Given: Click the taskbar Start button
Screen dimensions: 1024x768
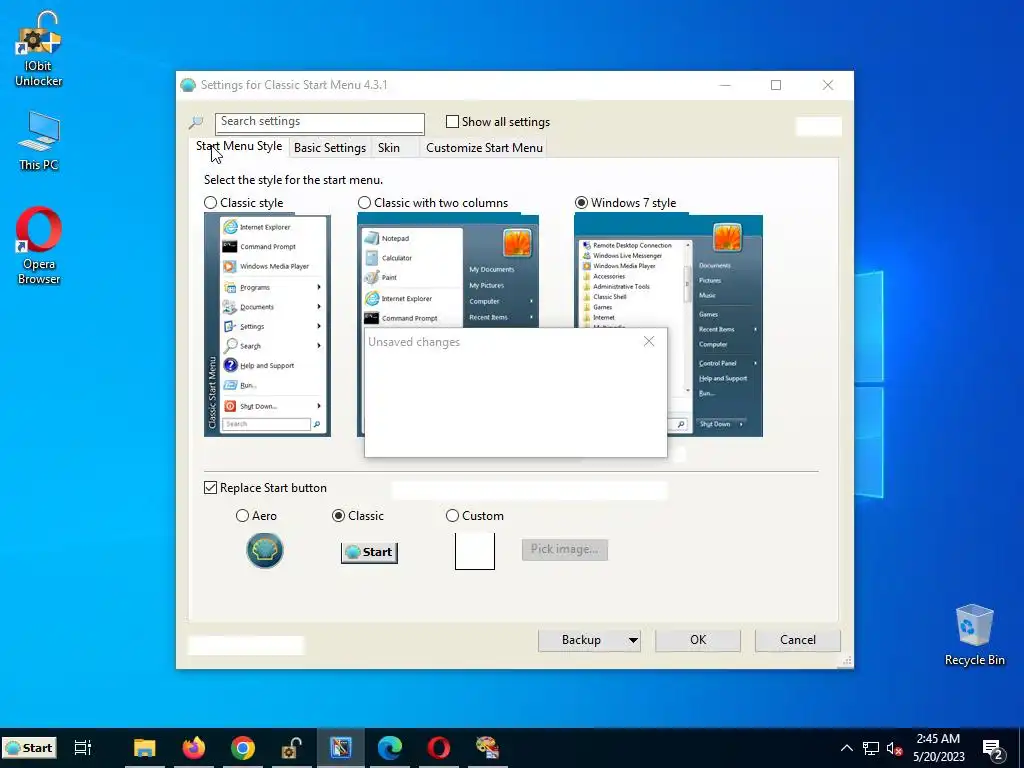Looking at the screenshot, I should tap(29, 748).
